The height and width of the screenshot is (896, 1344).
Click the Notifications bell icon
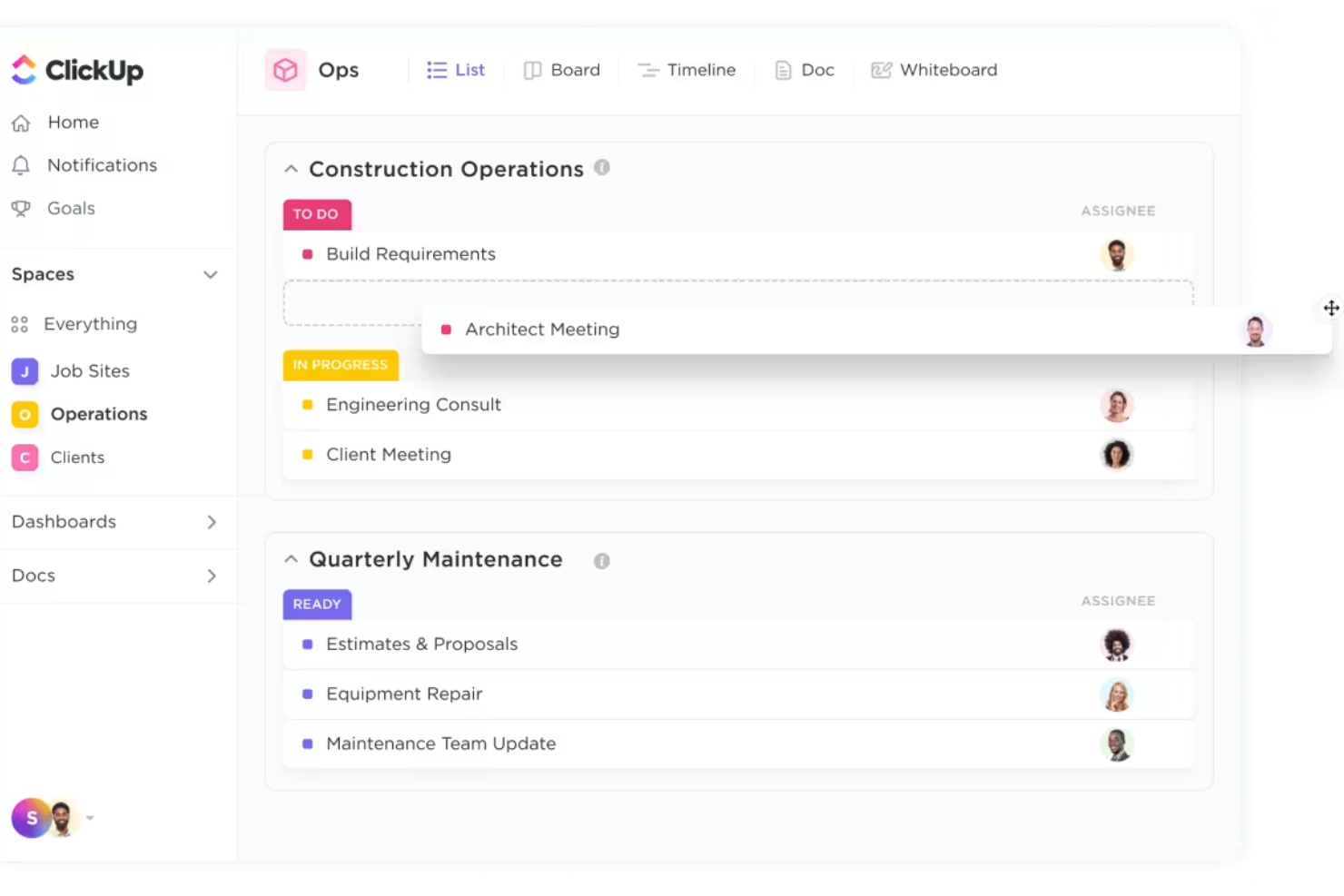[x=21, y=165]
